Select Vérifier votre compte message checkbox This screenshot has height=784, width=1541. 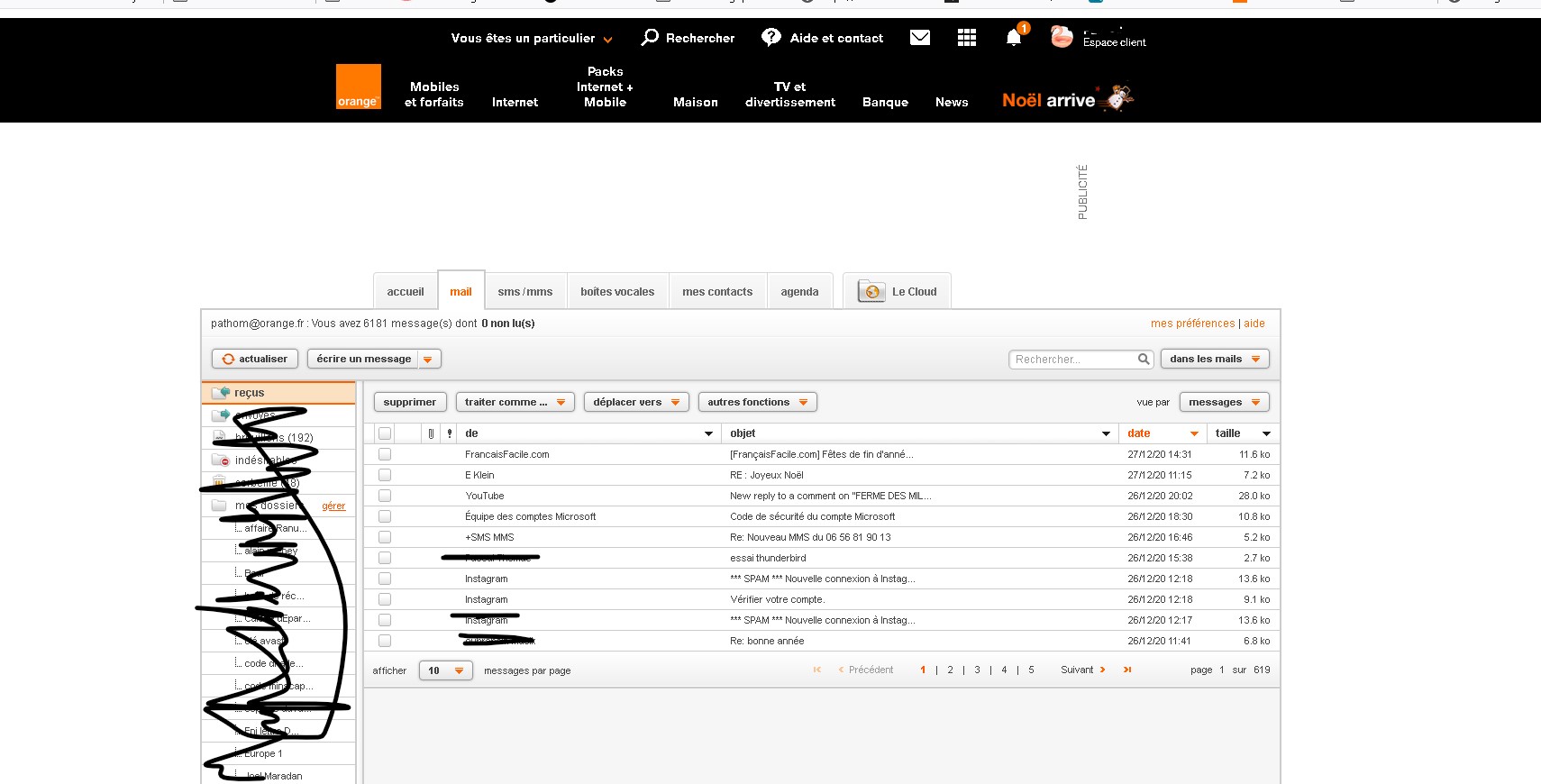tap(385, 599)
